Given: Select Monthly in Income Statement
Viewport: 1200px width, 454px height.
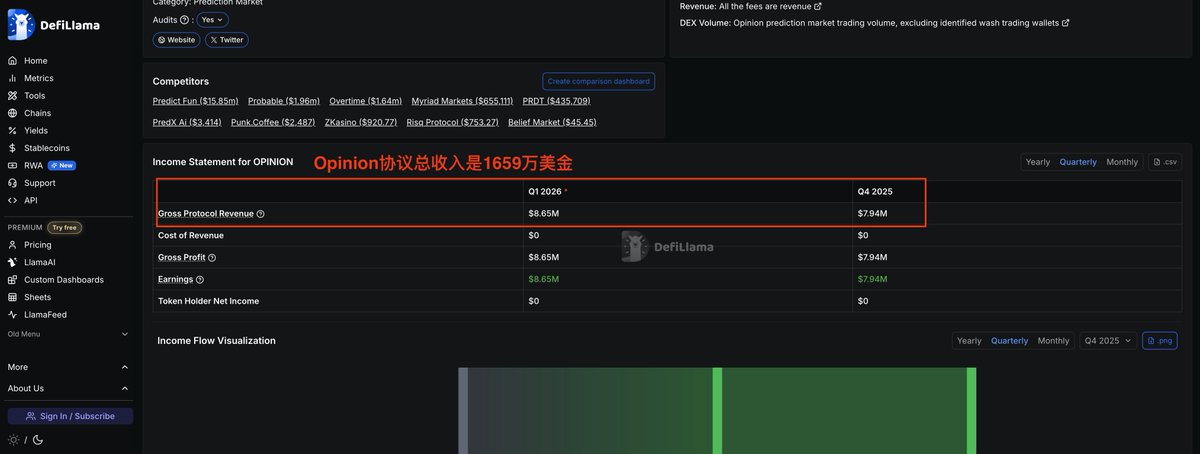Looking at the screenshot, I should point(1122,162).
